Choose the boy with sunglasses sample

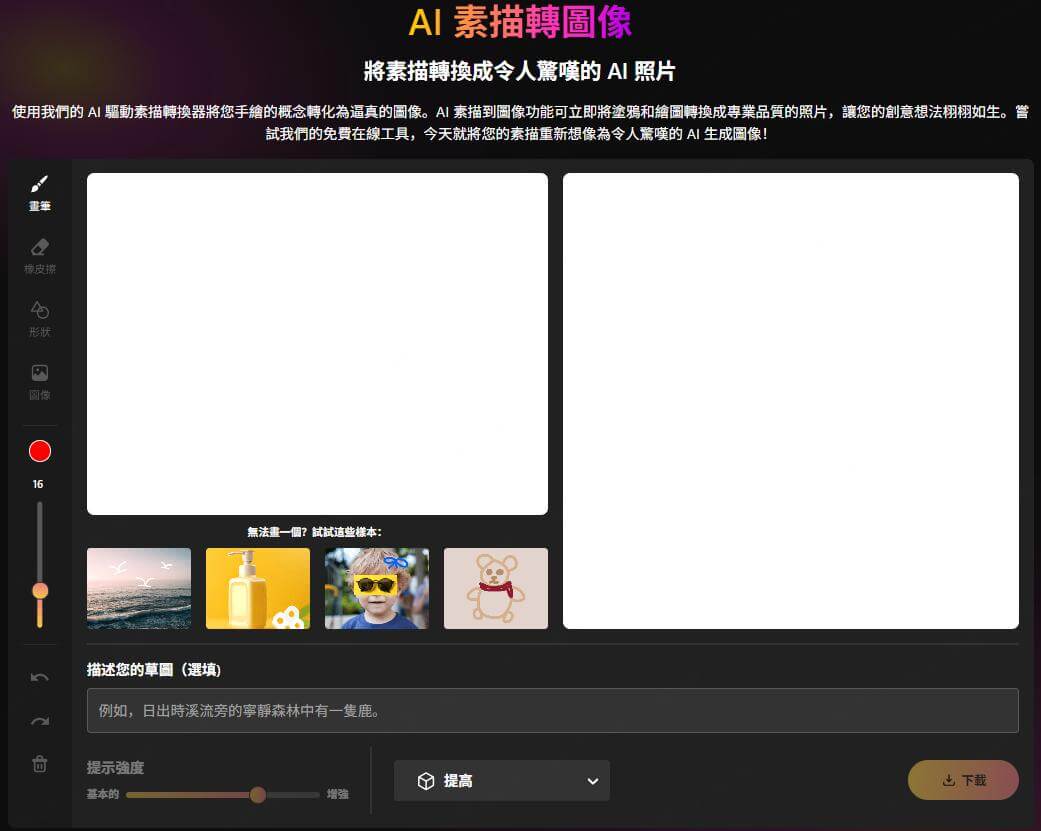[377, 588]
